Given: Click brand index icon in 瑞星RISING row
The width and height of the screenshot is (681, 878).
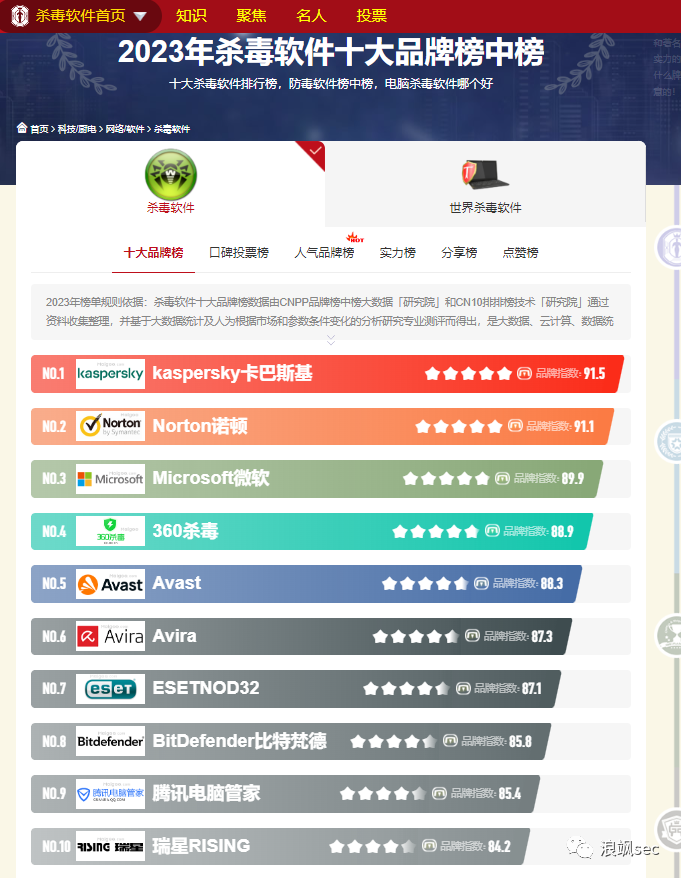Looking at the screenshot, I should point(429,846).
